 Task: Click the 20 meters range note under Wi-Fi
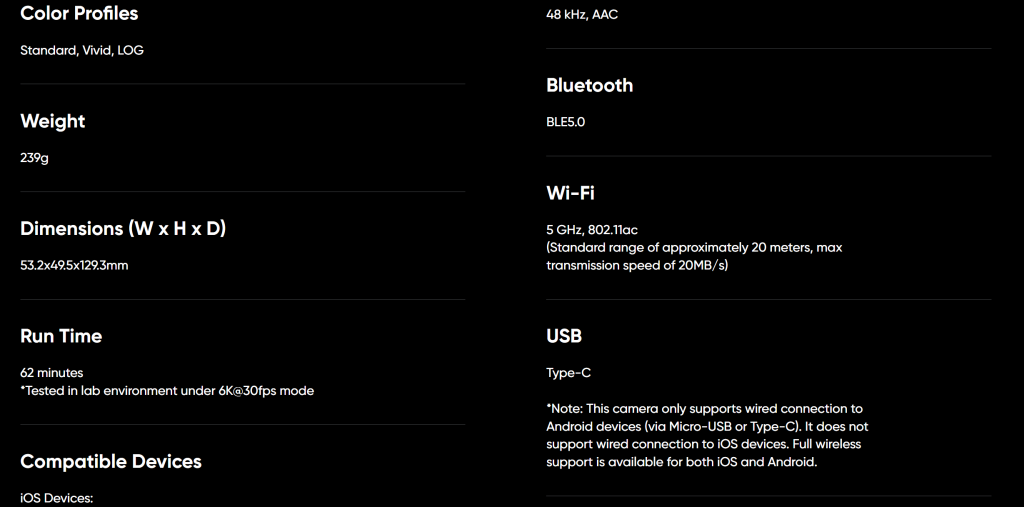(694, 257)
